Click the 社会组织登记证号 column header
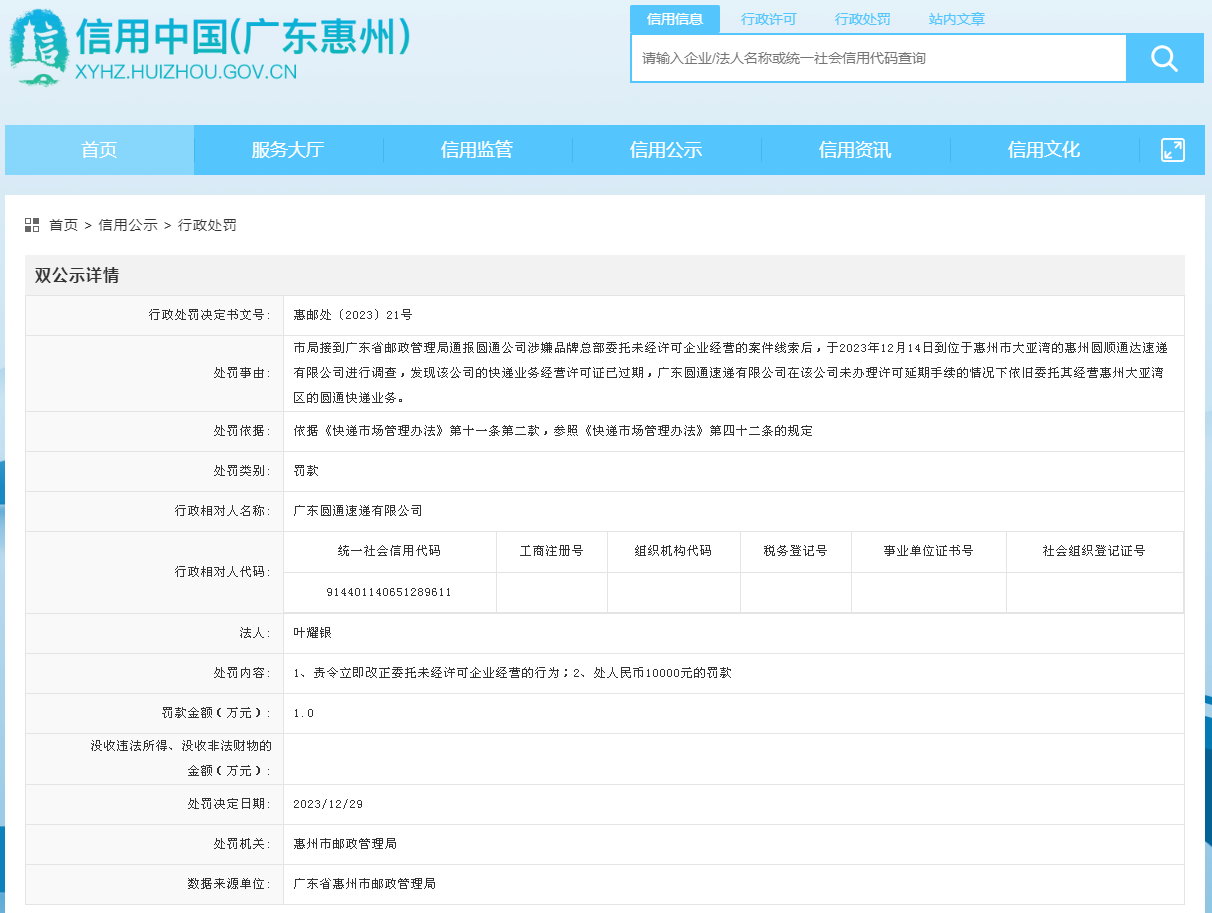Screen dimensions: 1212x913 click(1094, 551)
